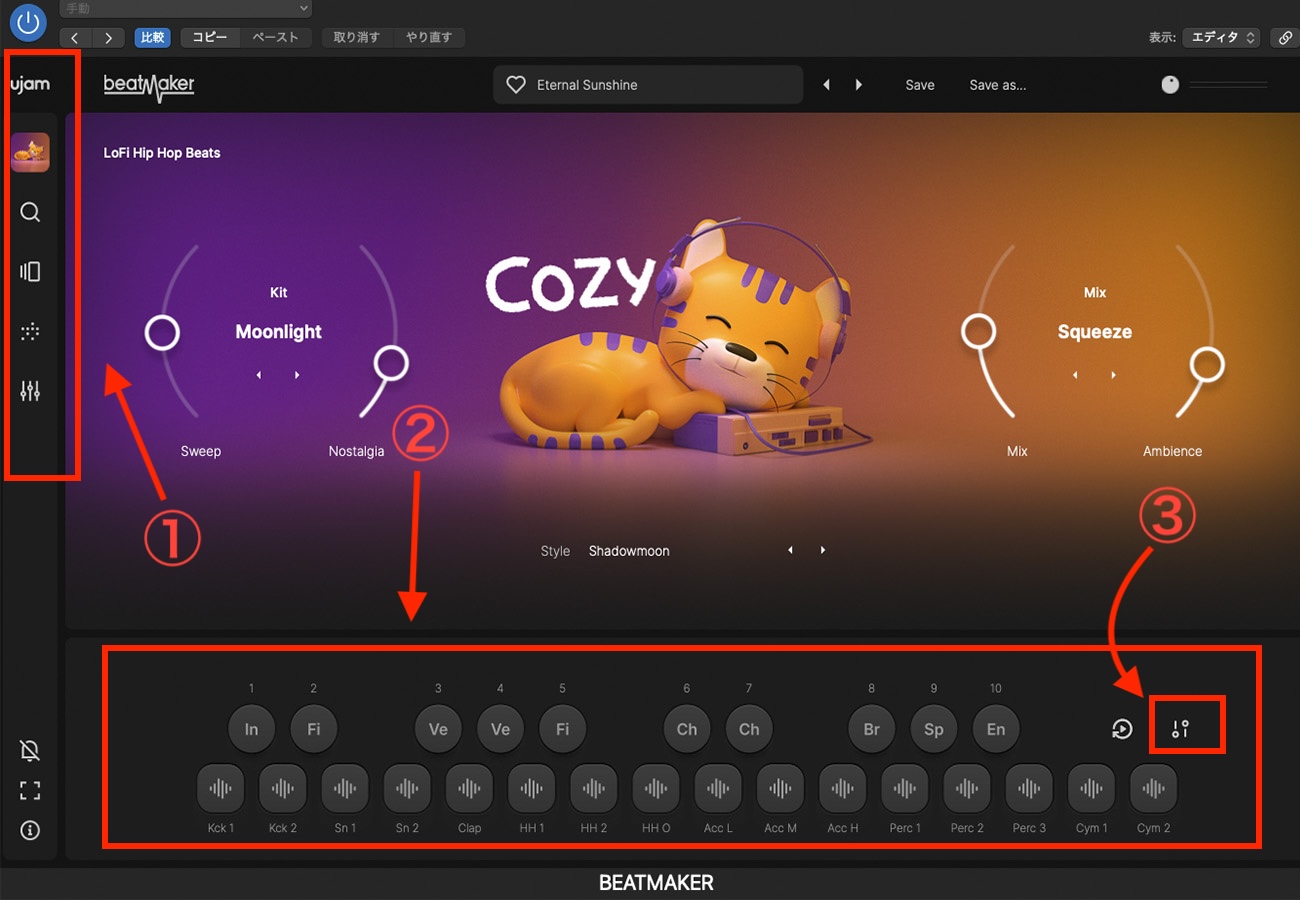Click the ujam logo
Screen dimensions: 1300x900
30,85
